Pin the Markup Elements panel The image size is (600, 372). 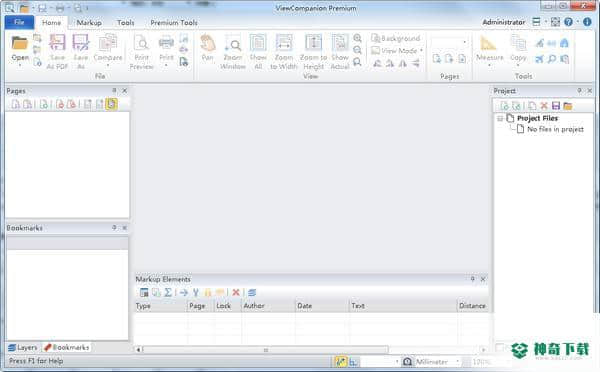click(473, 279)
